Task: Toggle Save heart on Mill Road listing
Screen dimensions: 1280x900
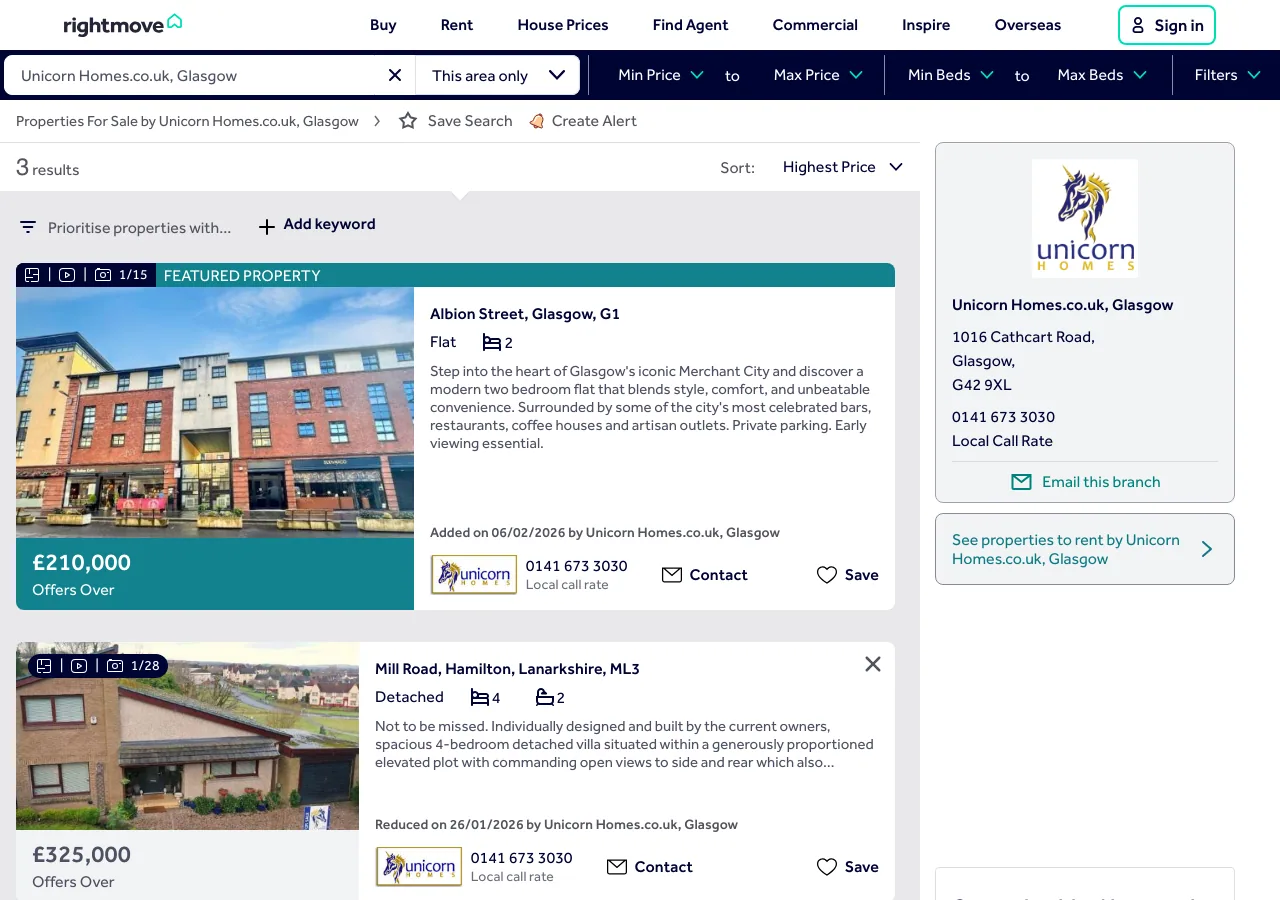Action: point(827,867)
